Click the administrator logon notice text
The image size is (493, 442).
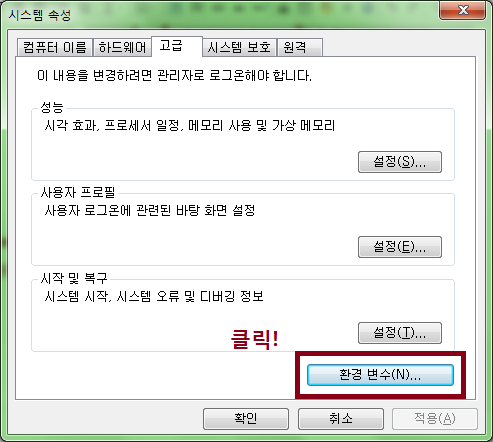(x=174, y=76)
